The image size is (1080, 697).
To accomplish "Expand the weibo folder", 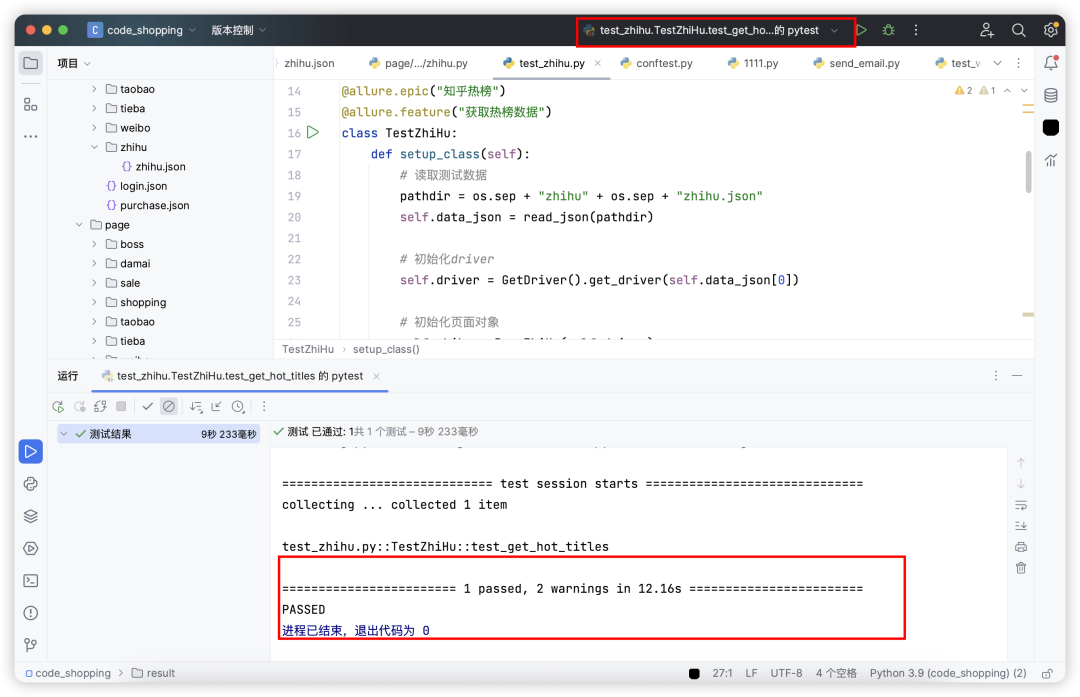I will tap(94, 128).
